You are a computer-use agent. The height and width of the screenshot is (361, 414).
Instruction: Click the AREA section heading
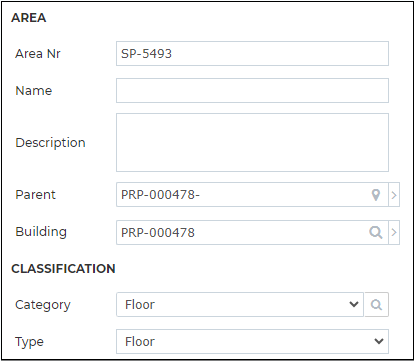29,18
